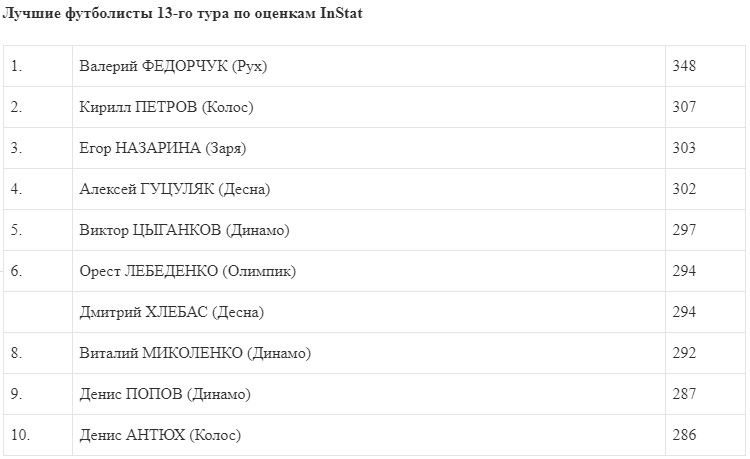Click the score value 307
The width and height of the screenshot is (750, 459).
[684, 107]
